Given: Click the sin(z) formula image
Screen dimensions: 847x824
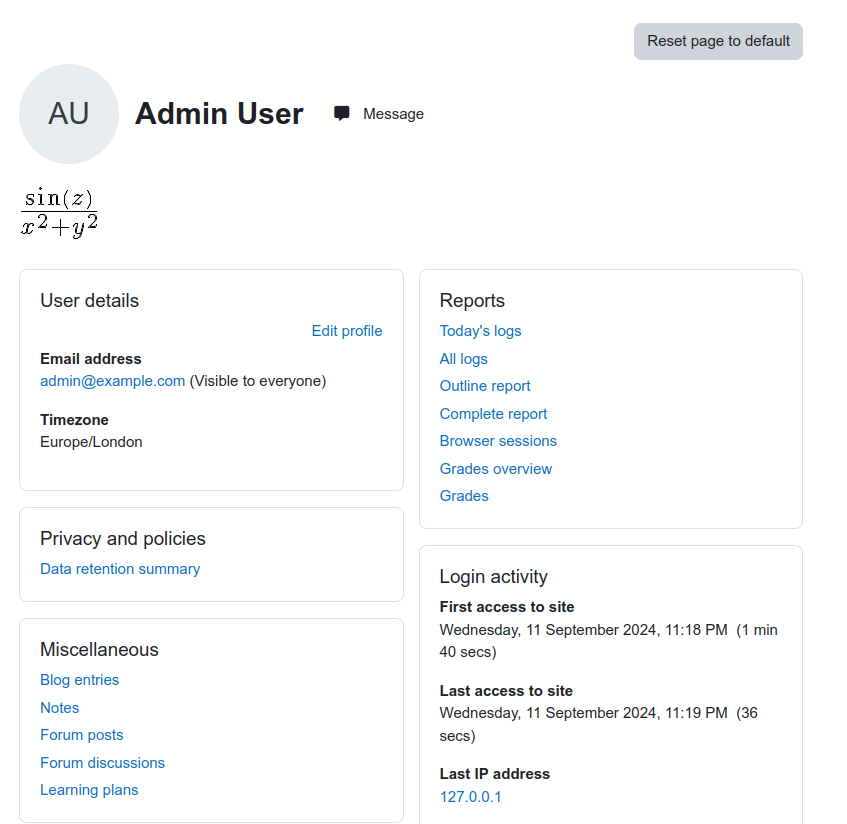Looking at the screenshot, I should (59, 212).
